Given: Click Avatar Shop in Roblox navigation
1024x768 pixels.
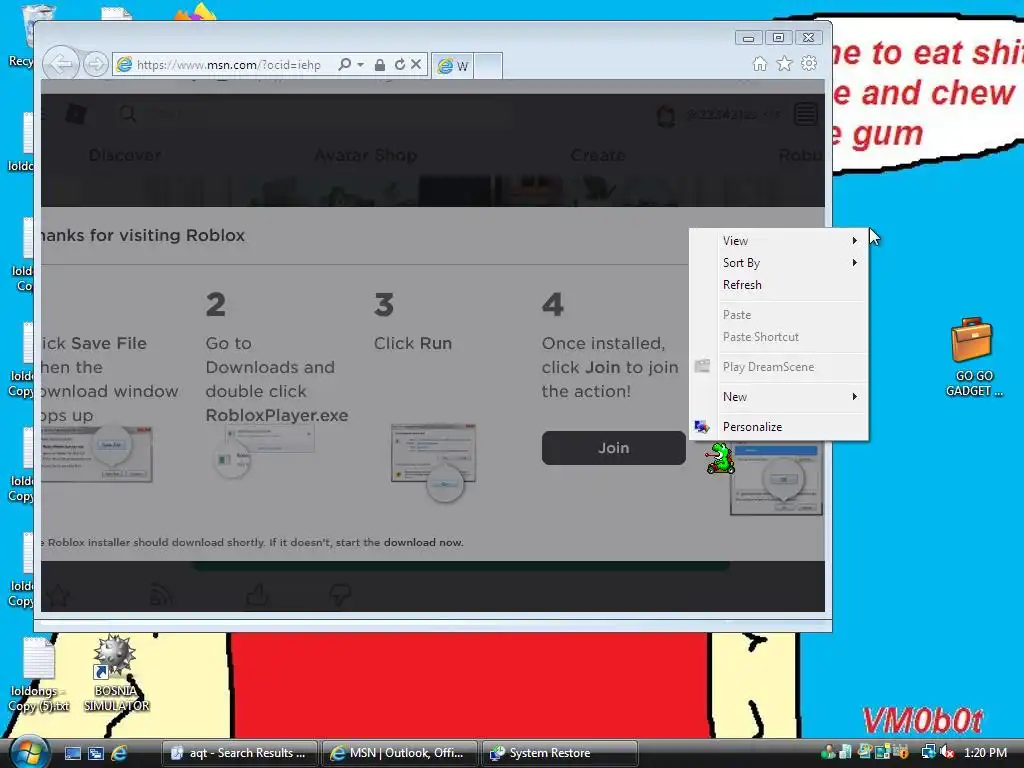Looking at the screenshot, I should (x=366, y=155).
